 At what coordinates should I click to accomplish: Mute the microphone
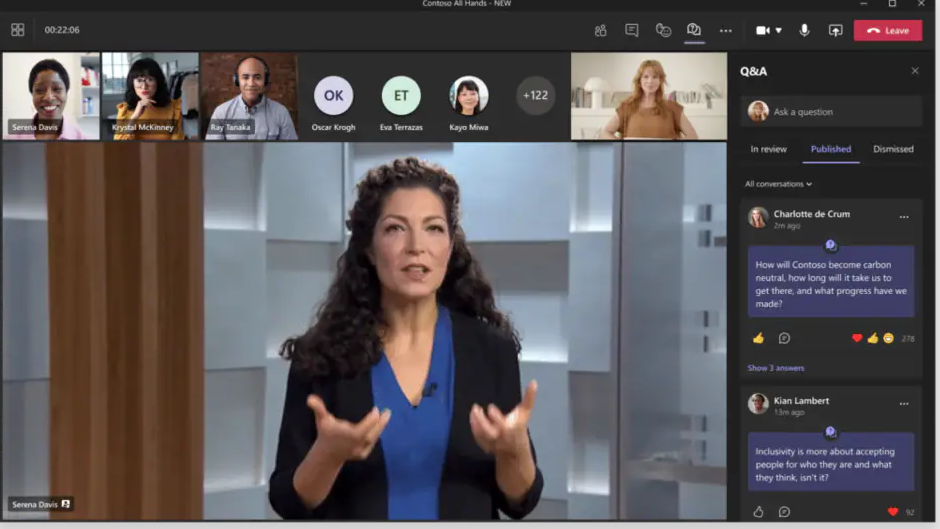point(804,30)
